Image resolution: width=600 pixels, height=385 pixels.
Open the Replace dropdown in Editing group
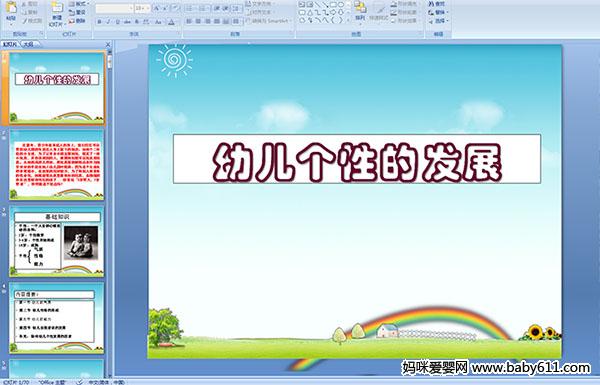coord(437,12)
